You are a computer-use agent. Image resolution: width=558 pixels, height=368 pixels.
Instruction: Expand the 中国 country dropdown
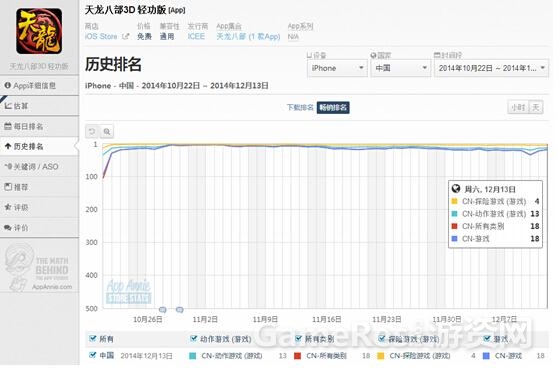[400, 68]
